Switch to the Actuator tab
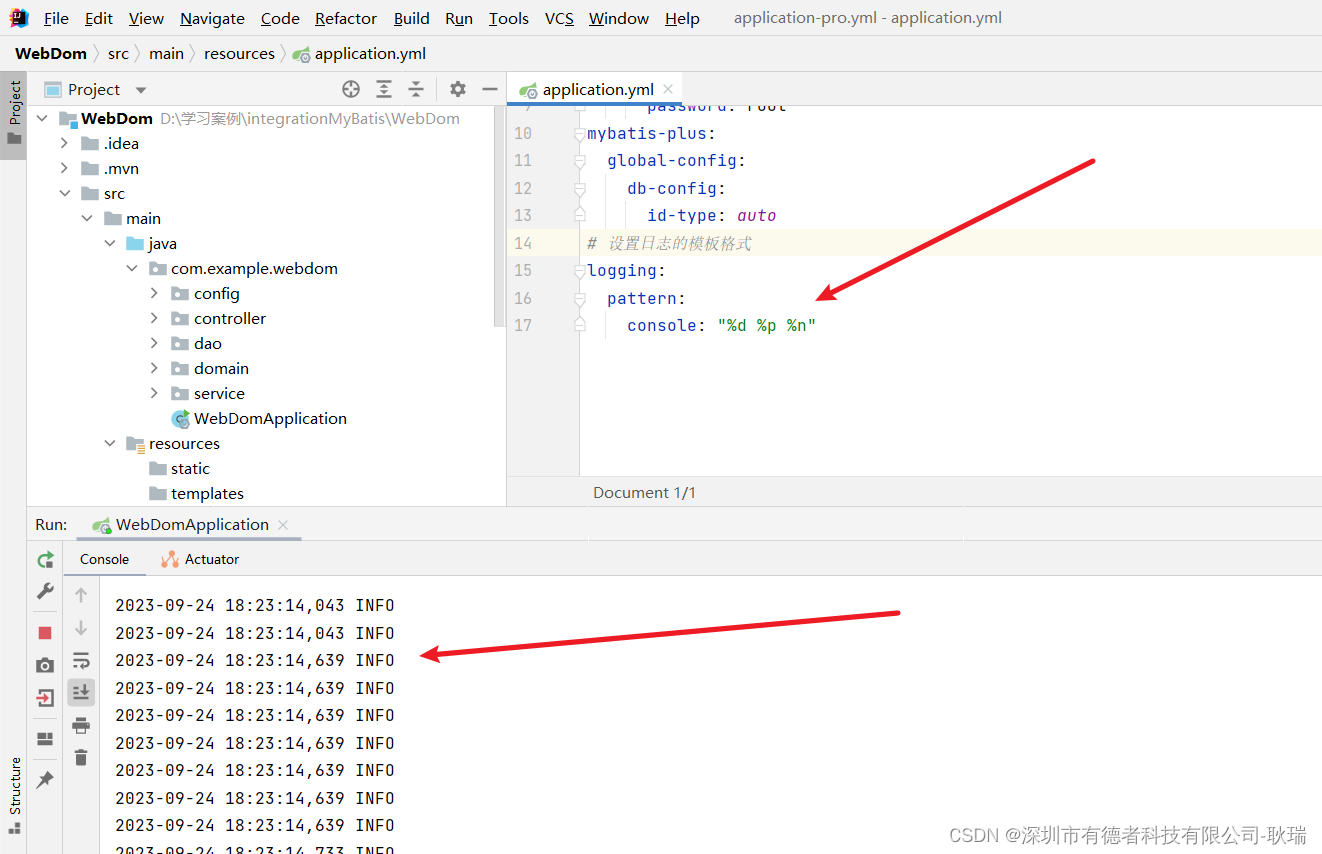The width and height of the screenshot is (1322, 854). (x=200, y=559)
